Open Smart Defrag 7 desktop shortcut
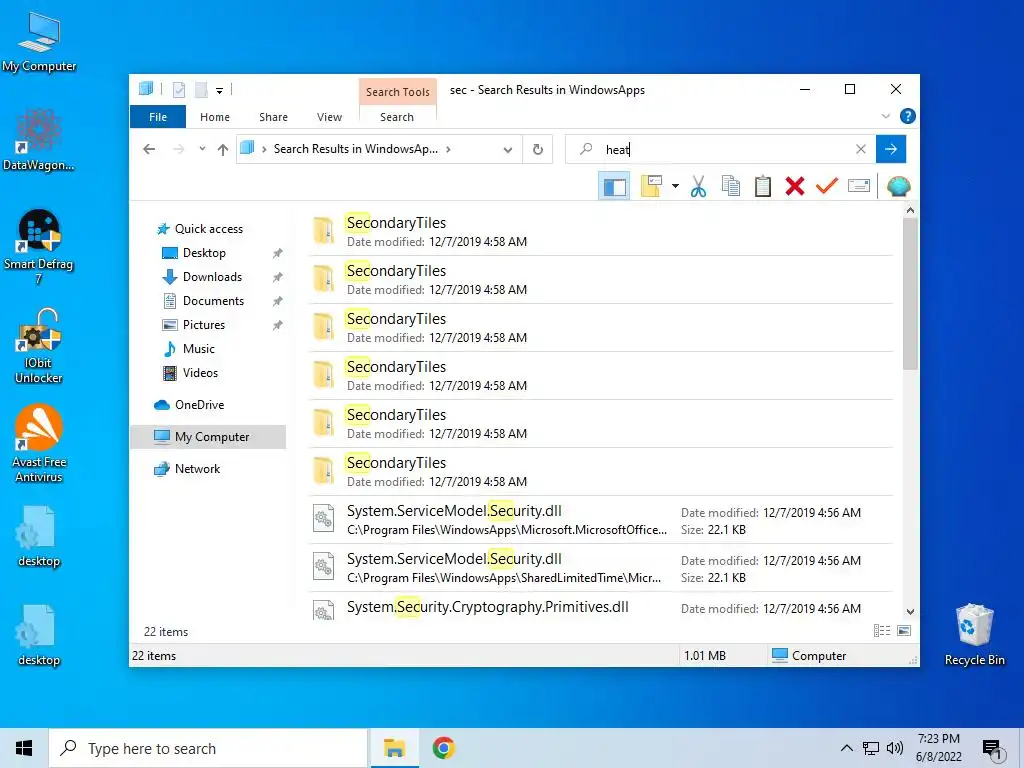 39,247
